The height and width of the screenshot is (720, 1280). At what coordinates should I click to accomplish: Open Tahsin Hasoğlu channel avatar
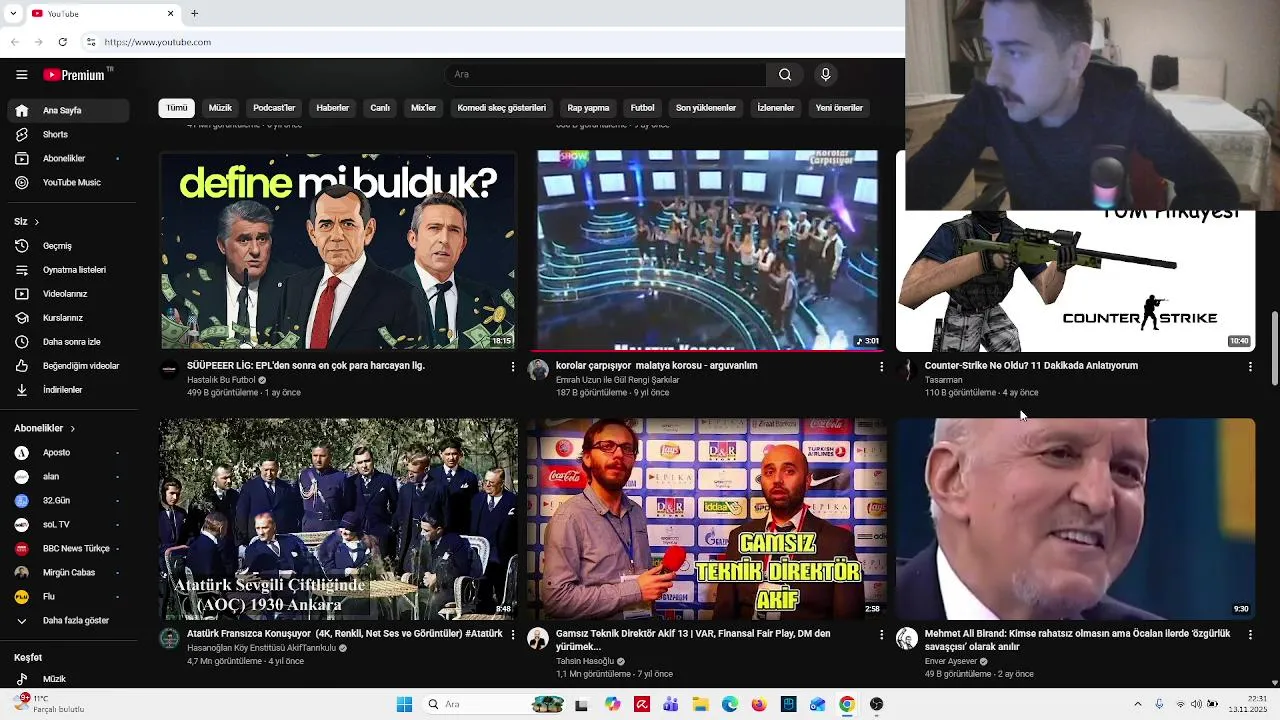538,638
